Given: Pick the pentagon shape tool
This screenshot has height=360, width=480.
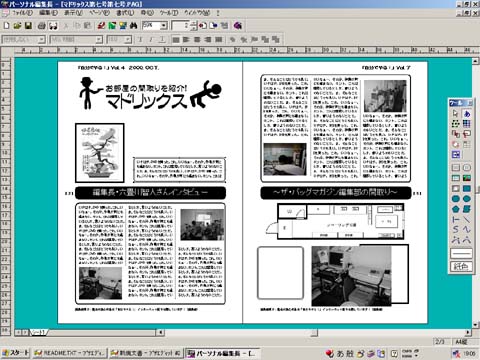Looking at the screenshot, I should pyautogui.click(x=456, y=209).
